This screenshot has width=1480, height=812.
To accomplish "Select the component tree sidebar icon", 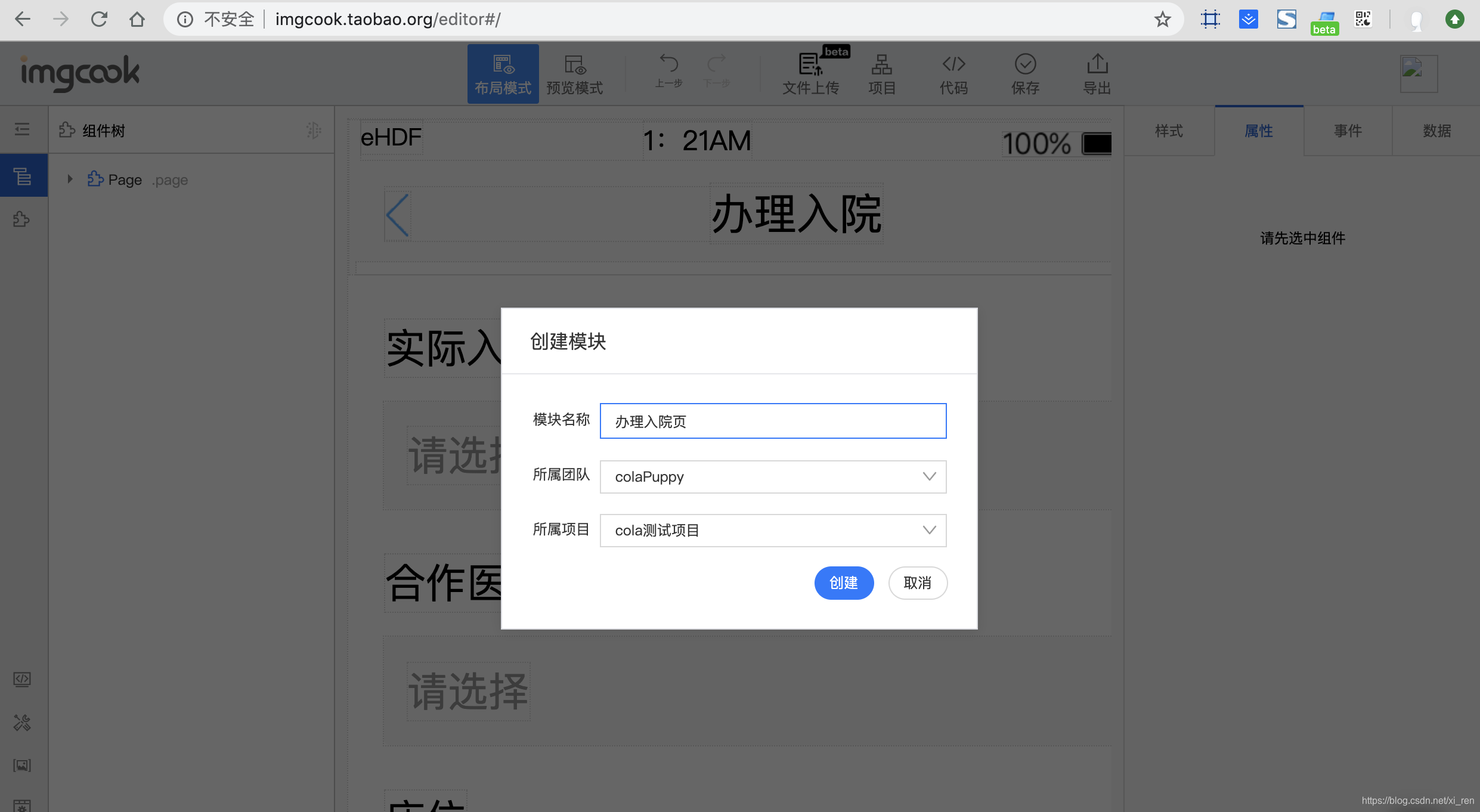I will tap(23, 175).
